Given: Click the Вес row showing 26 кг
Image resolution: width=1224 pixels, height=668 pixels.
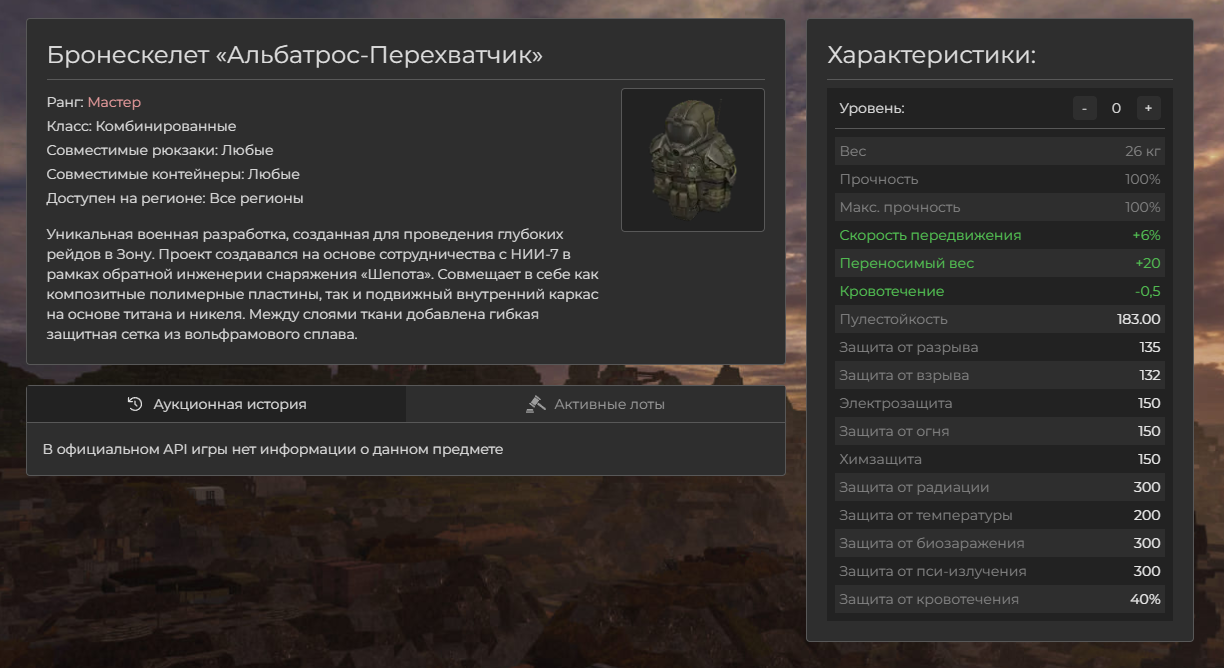Looking at the screenshot, I should point(999,151).
